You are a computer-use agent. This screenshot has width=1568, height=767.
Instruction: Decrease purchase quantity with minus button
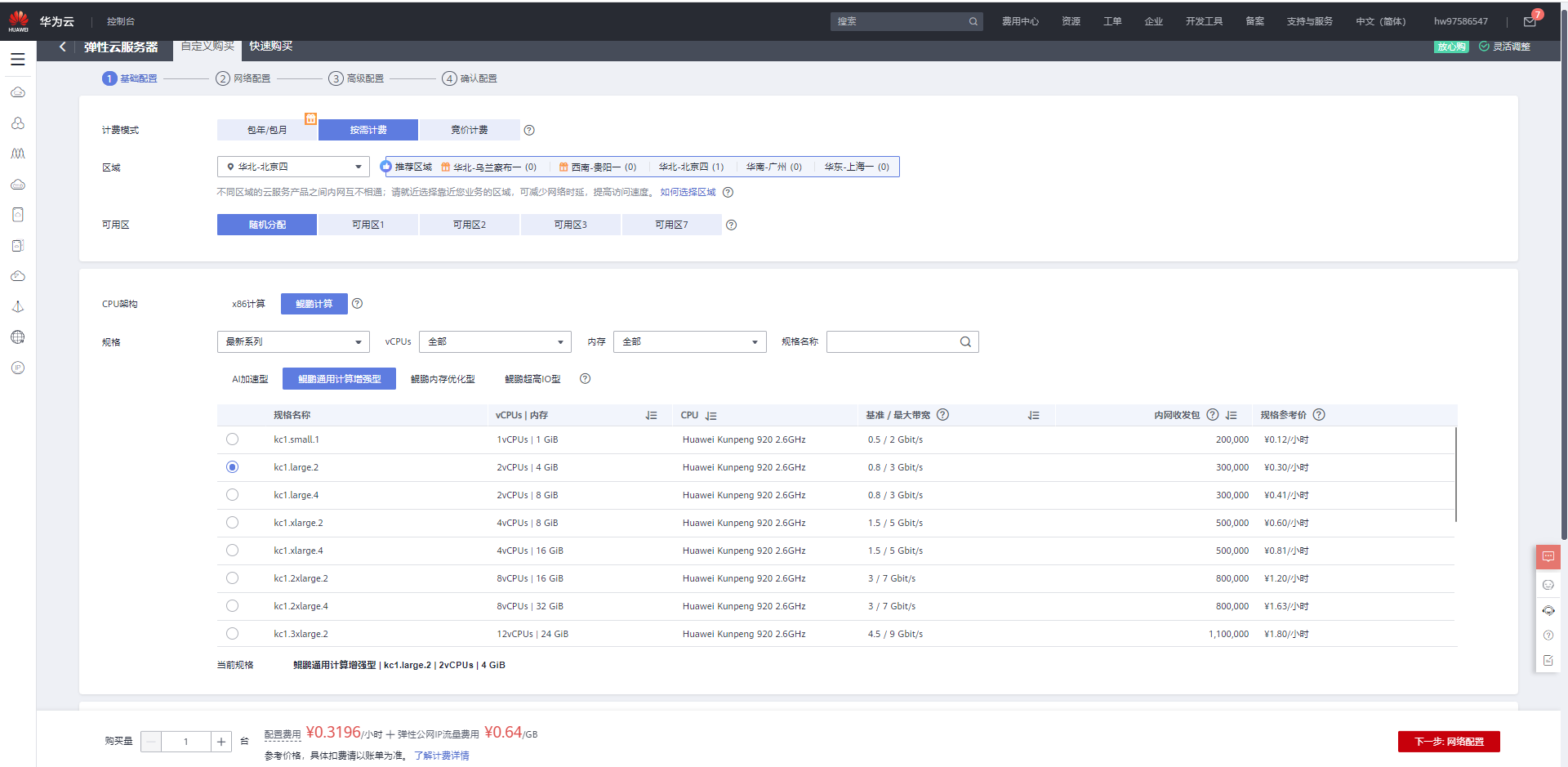pyautogui.click(x=151, y=742)
